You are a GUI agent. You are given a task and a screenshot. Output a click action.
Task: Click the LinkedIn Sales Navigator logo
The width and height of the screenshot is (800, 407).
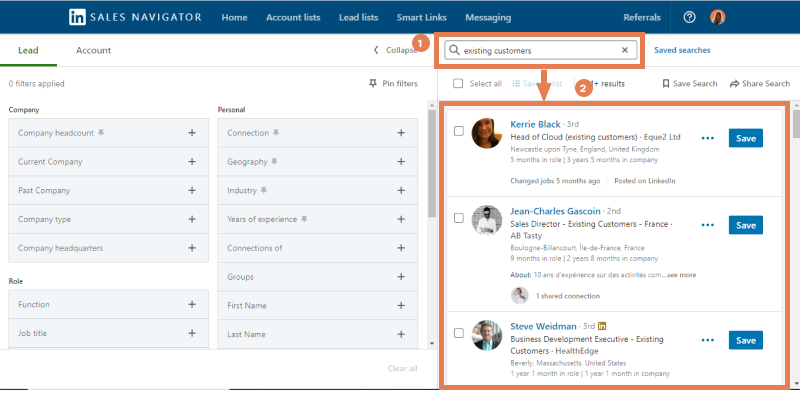[76, 17]
